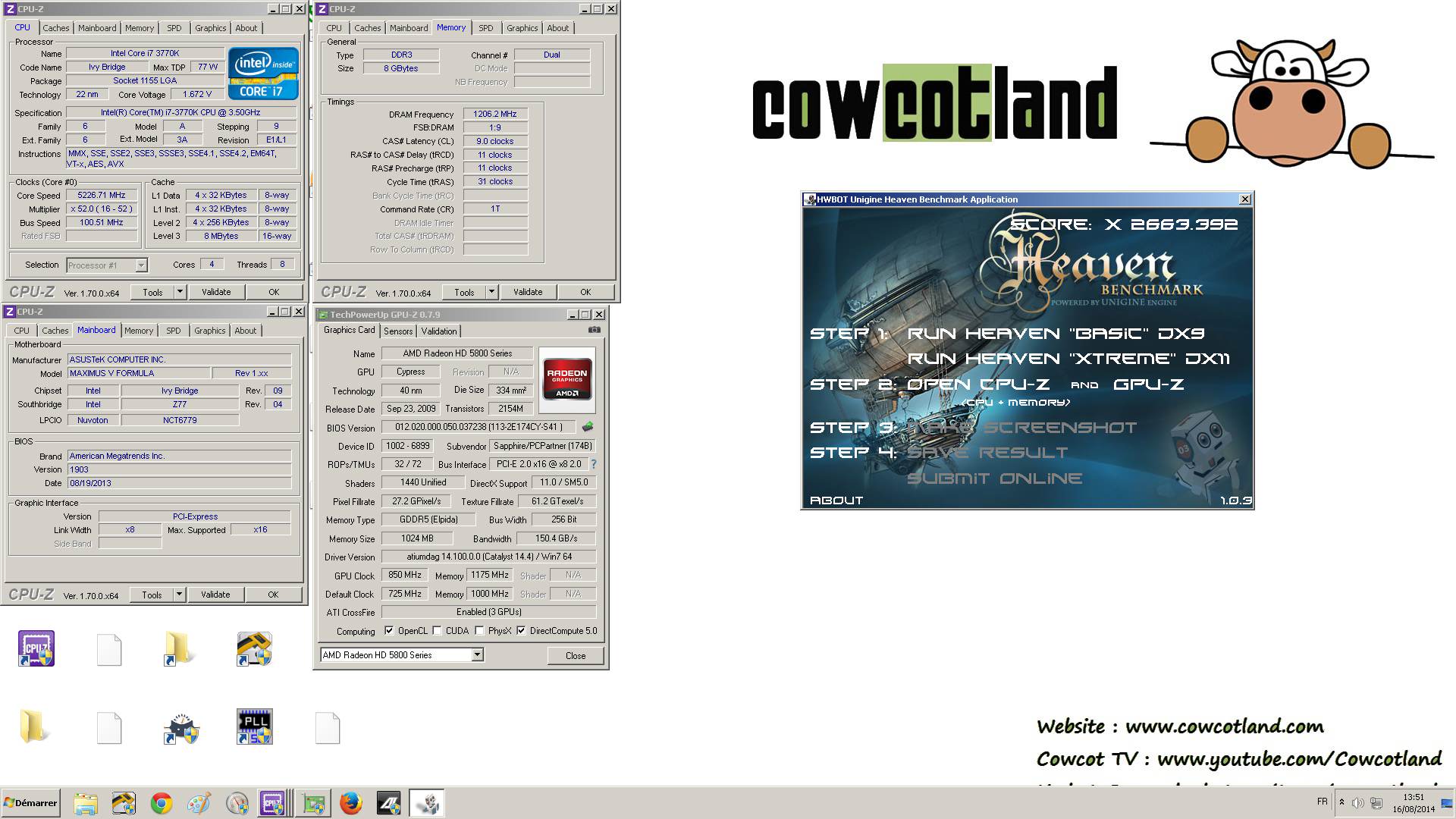Click the Core Speed 5226.71 MHz value
Screen dimensions: 1456x819
coord(102,196)
